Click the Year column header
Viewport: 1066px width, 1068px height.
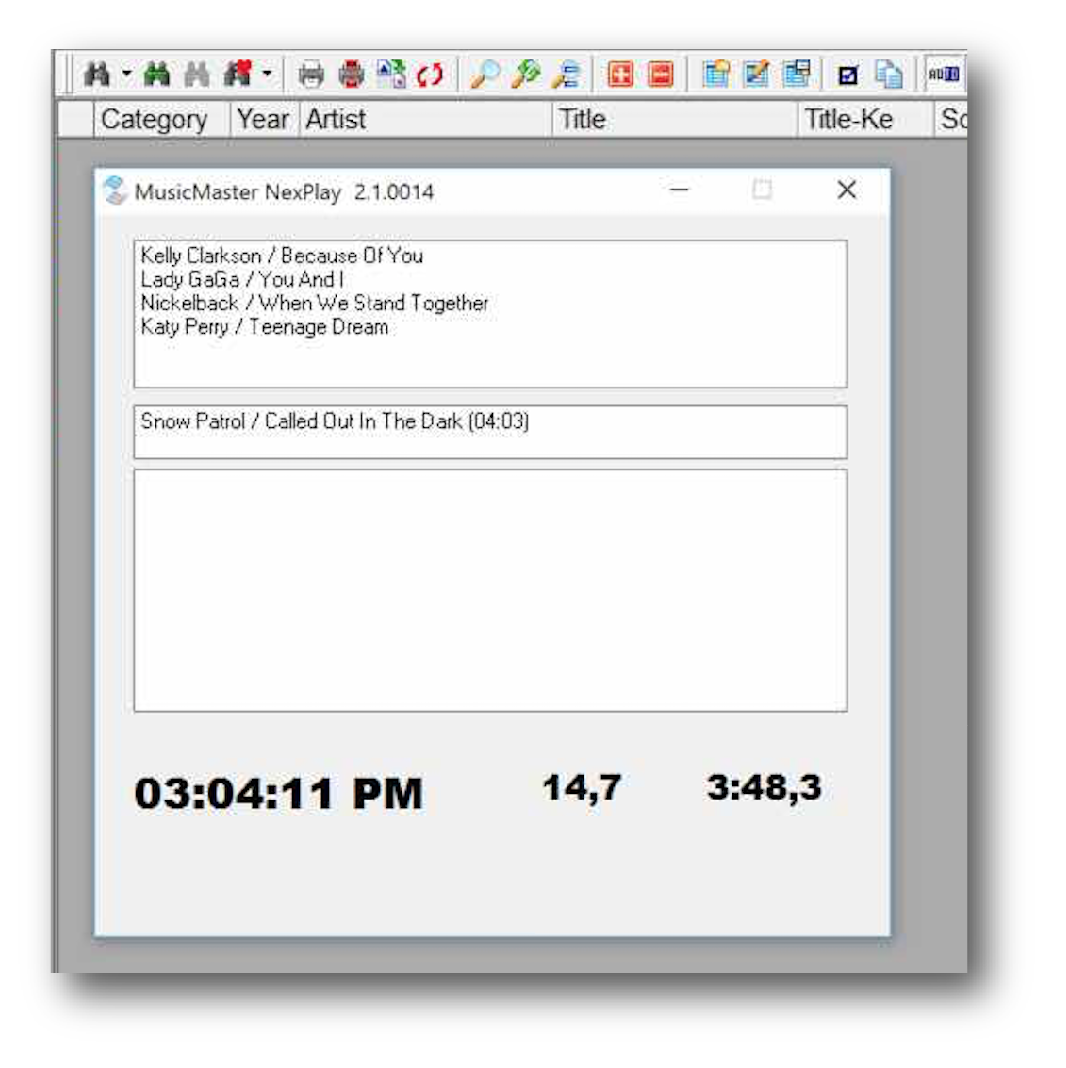click(x=262, y=120)
